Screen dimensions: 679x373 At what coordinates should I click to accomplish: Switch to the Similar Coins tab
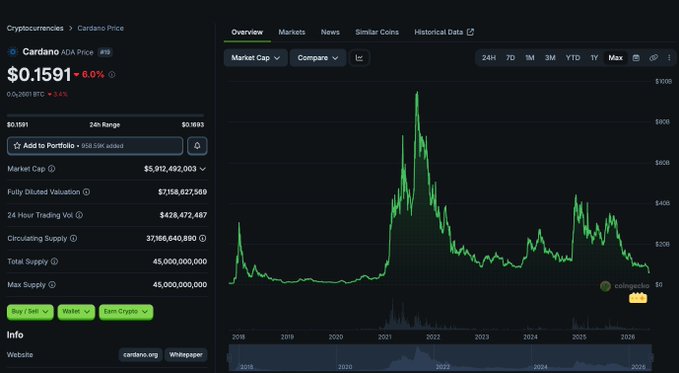point(377,32)
